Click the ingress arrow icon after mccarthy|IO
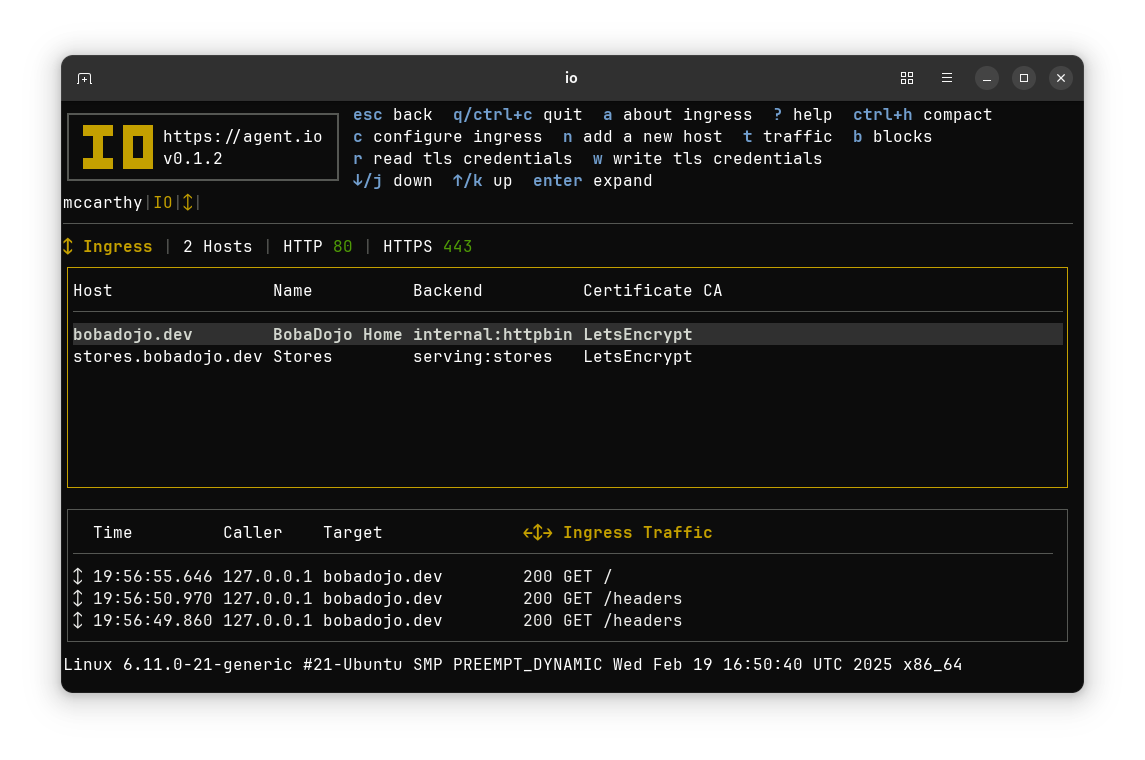The image size is (1145, 760). tap(188, 202)
